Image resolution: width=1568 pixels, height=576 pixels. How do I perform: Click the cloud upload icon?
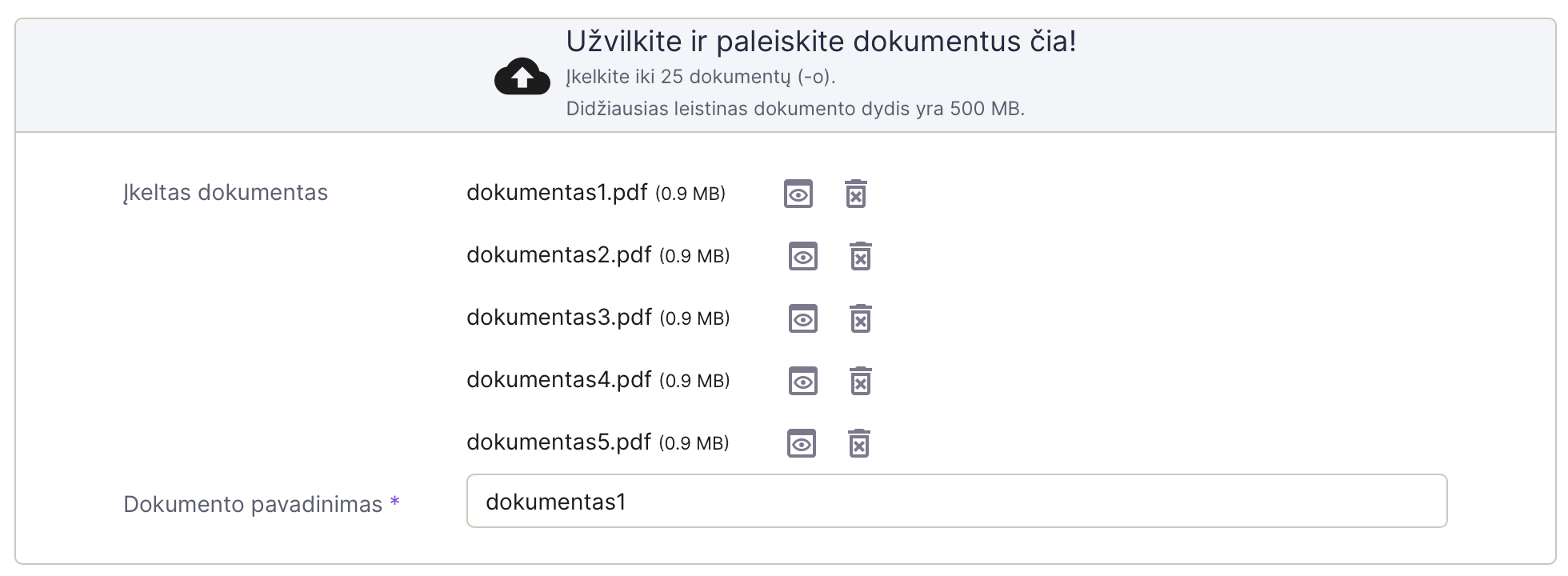[522, 77]
